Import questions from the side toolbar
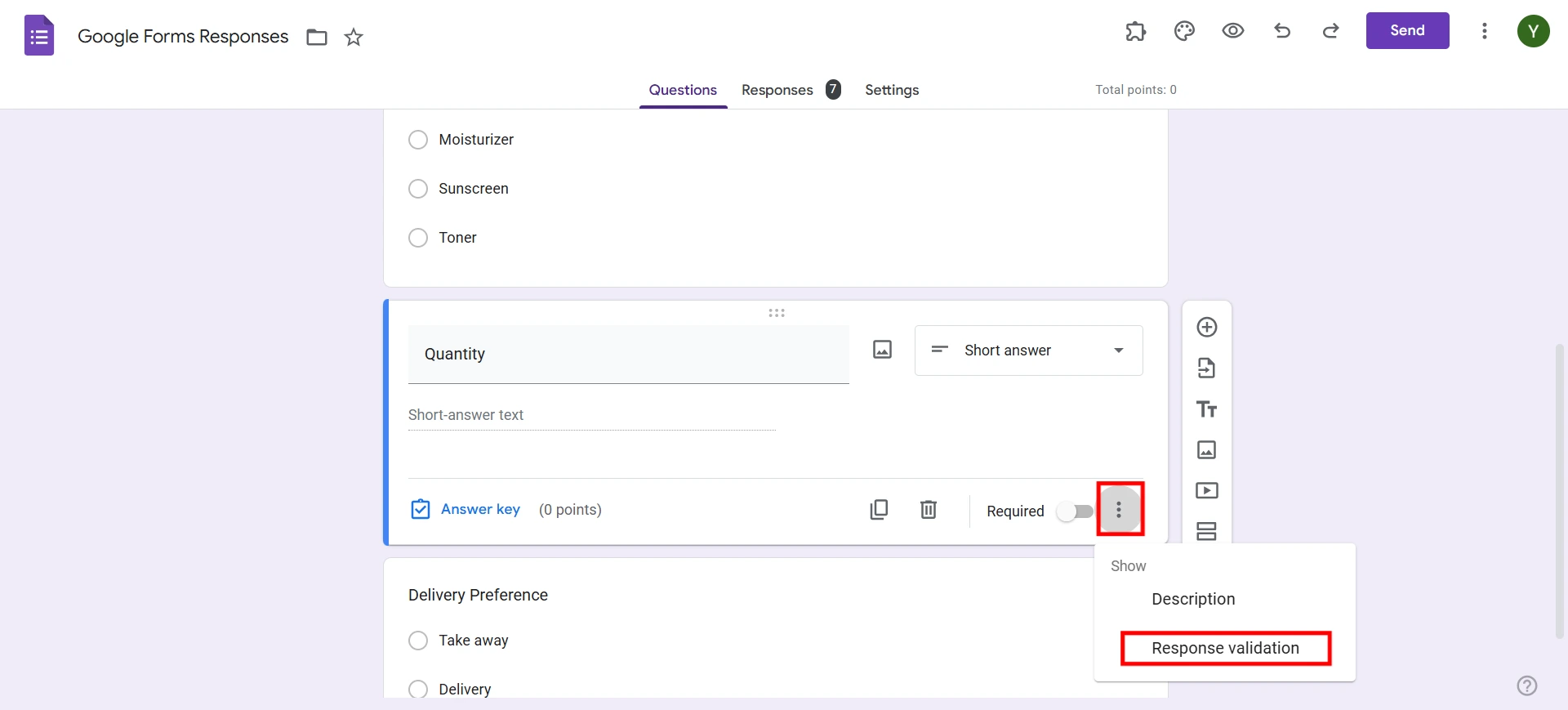The height and width of the screenshot is (710, 1568). pos(1207,368)
